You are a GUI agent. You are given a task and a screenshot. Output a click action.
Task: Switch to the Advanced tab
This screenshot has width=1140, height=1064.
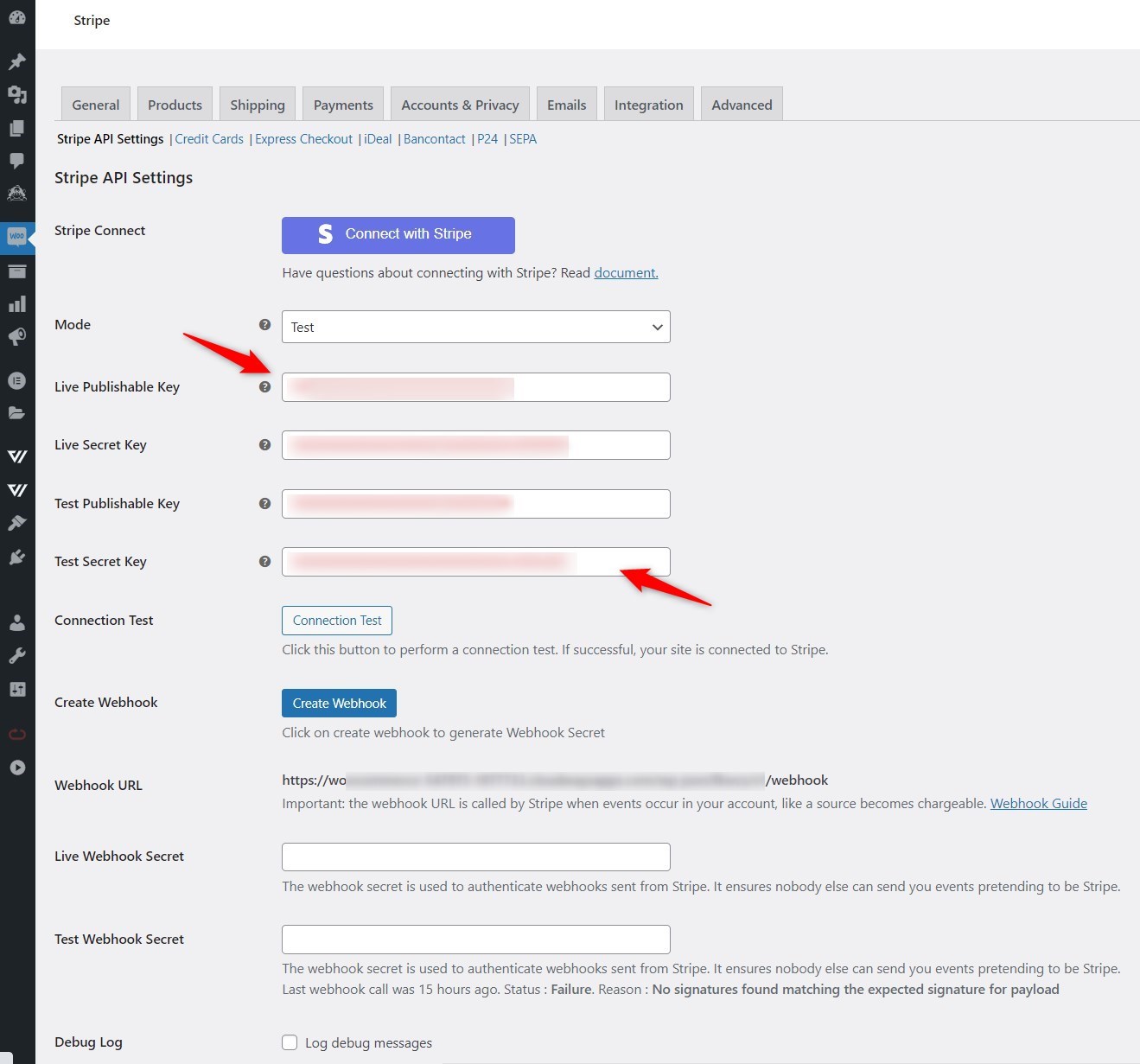pos(742,104)
